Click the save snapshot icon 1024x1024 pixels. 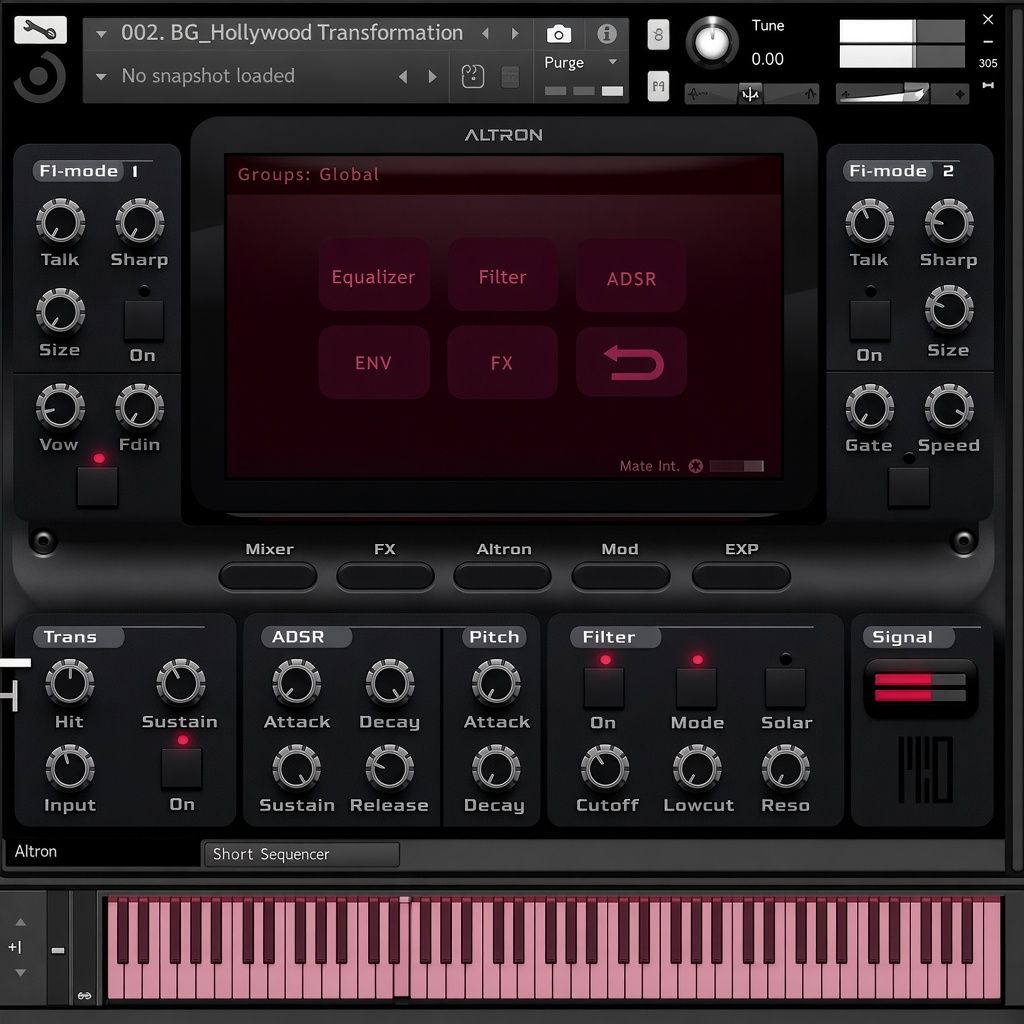click(473, 76)
